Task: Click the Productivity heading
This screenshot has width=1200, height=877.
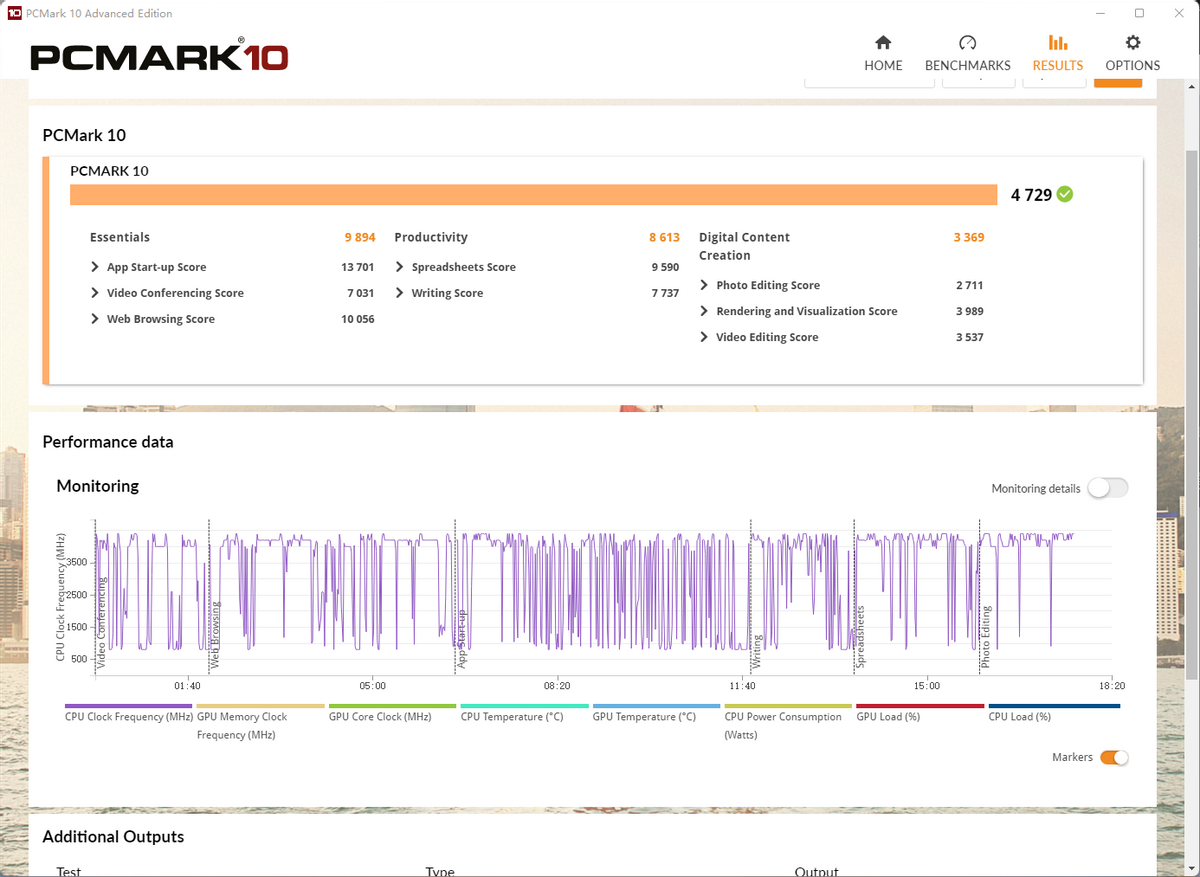Action: click(431, 237)
